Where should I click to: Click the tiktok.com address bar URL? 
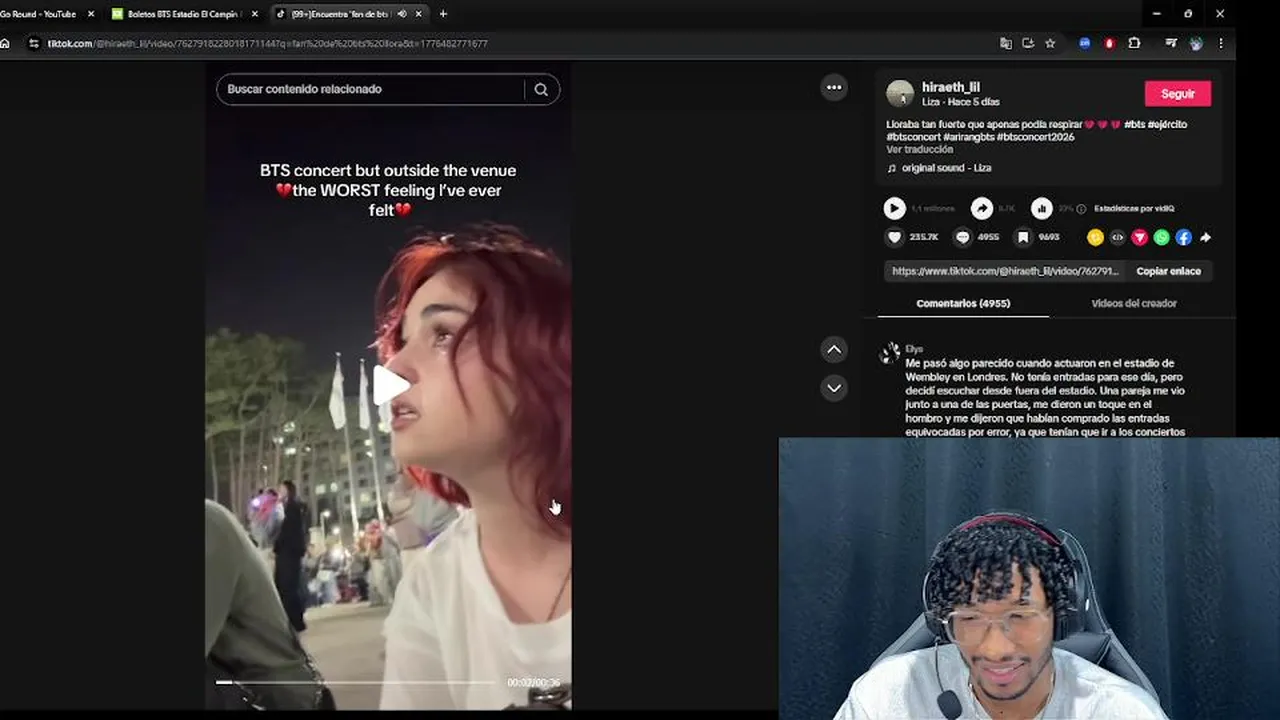268,43
